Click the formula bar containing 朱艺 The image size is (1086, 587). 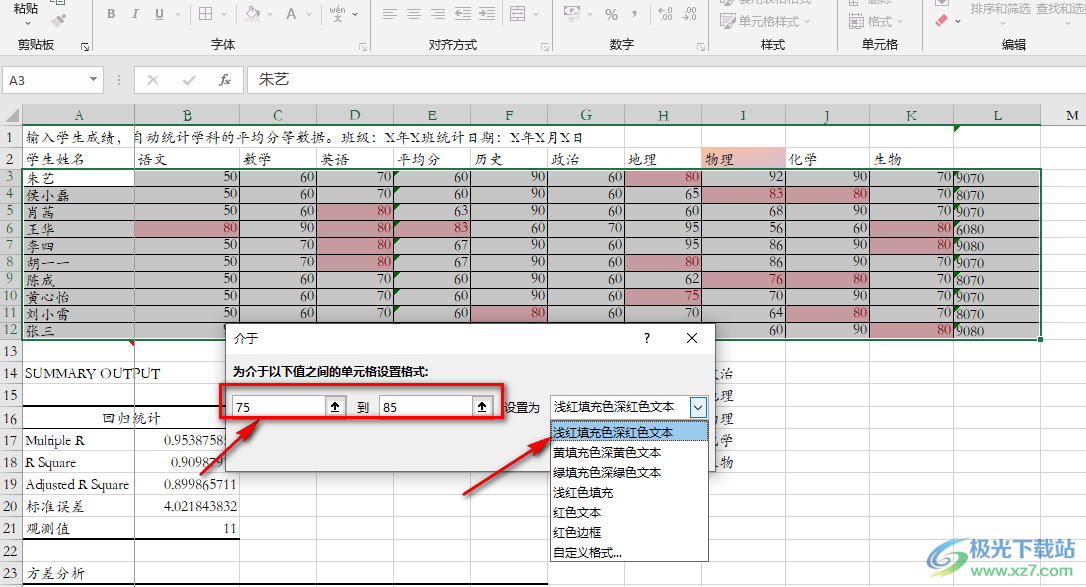(666, 80)
